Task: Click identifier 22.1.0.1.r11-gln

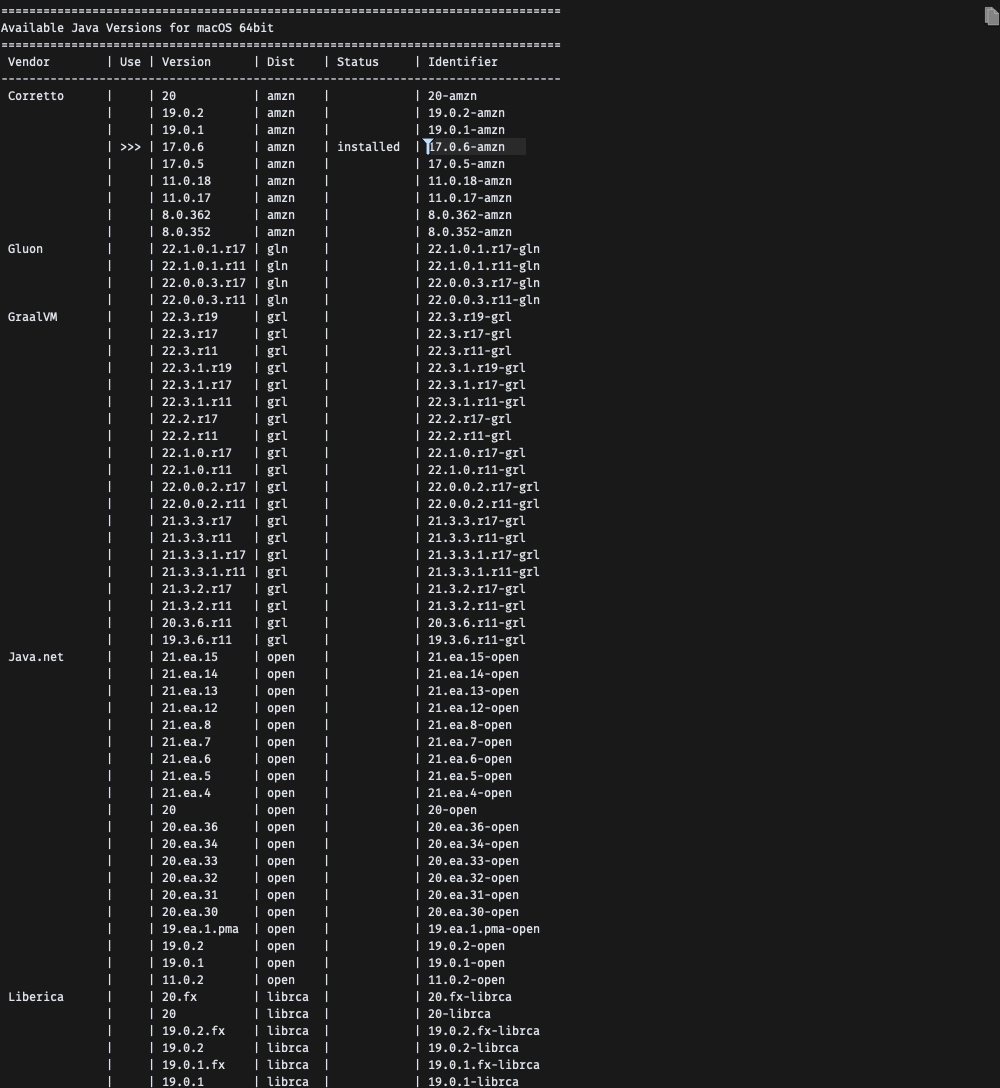Action: tap(484, 266)
